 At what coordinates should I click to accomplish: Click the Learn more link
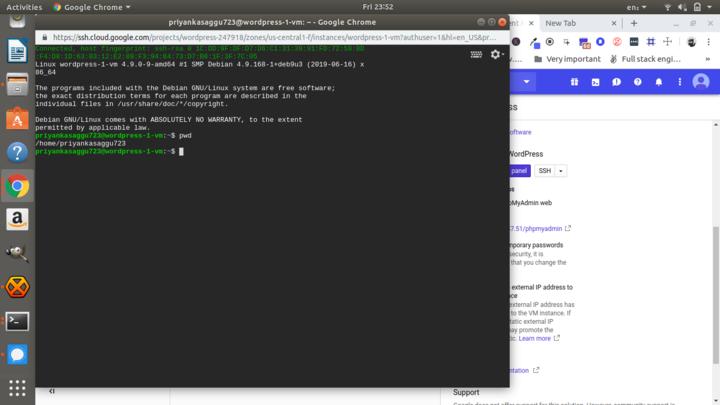tap(535, 338)
